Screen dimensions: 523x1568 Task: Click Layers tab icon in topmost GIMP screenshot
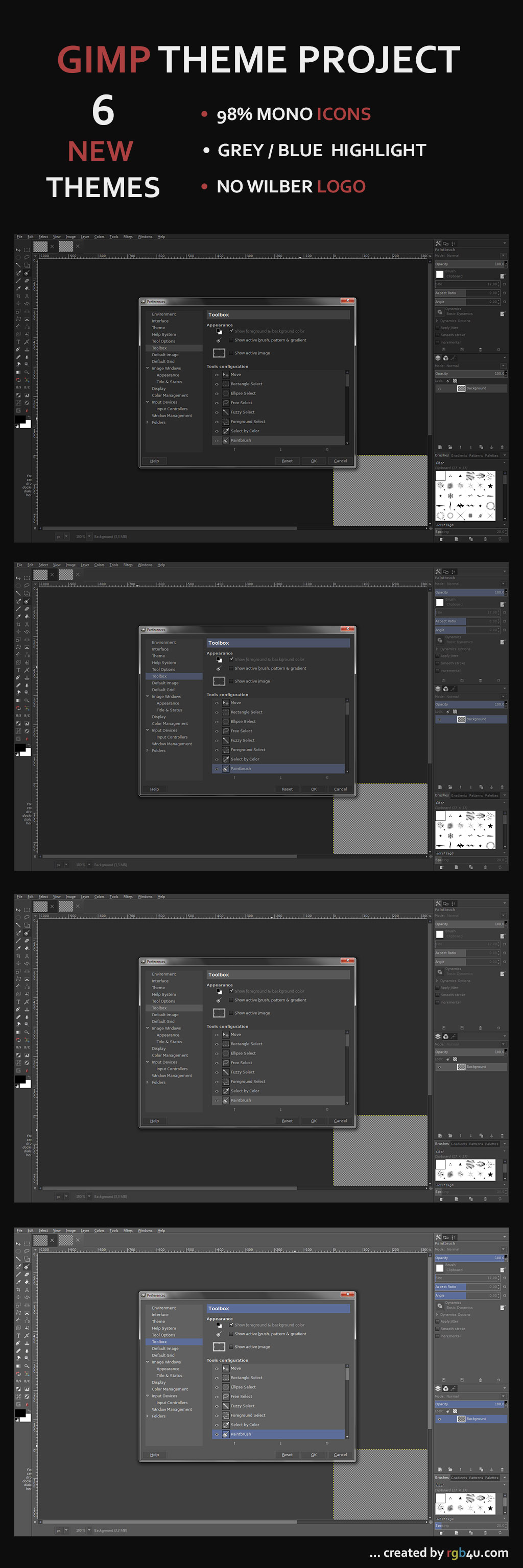point(438,358)
